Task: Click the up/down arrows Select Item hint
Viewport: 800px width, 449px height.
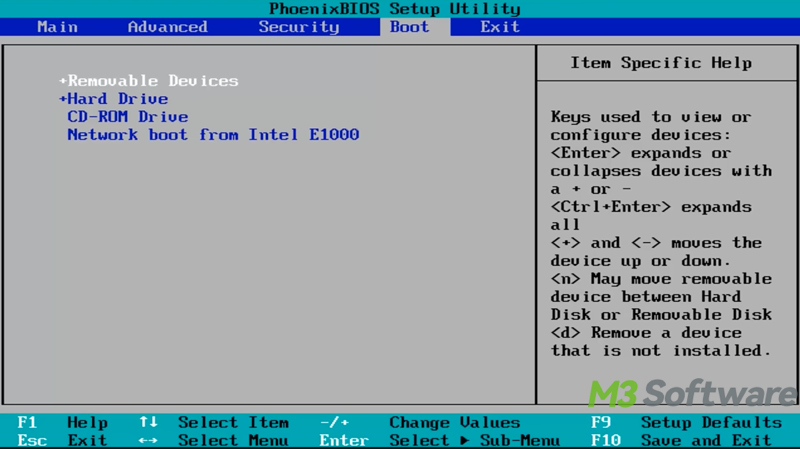Action: [x=212, y=422]
